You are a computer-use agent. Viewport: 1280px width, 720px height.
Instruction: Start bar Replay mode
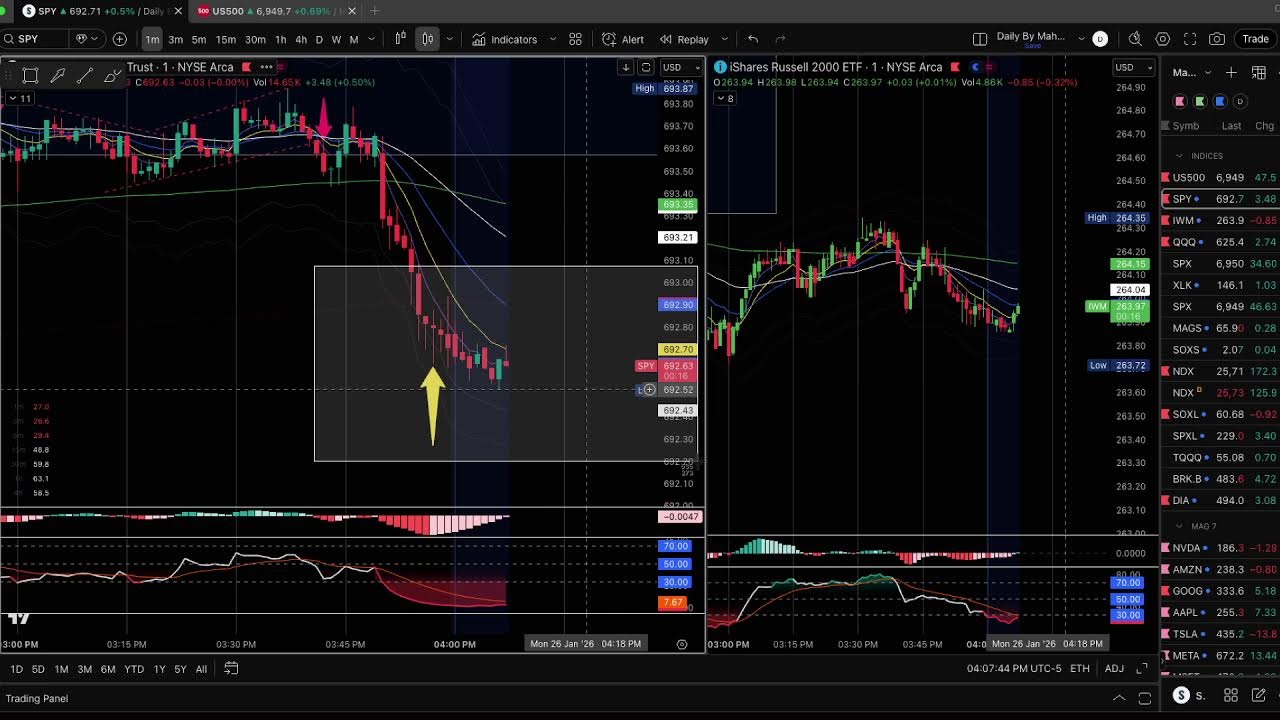click(x=684, y=39)
